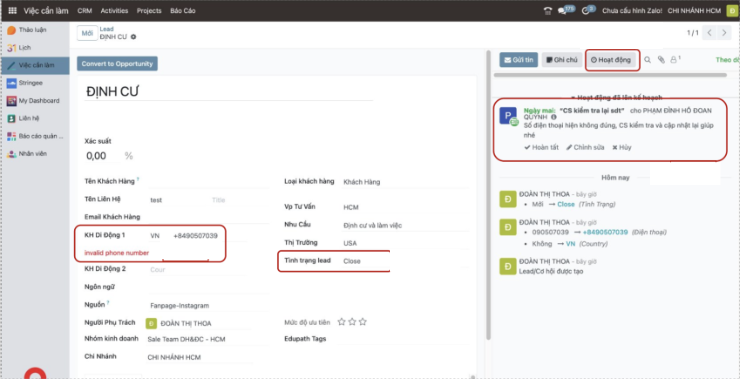Open Loại khách hàng dropdown showing Khách Hàng
The width and height of the screenshot is (740, 380).
[x=405, y=182]
